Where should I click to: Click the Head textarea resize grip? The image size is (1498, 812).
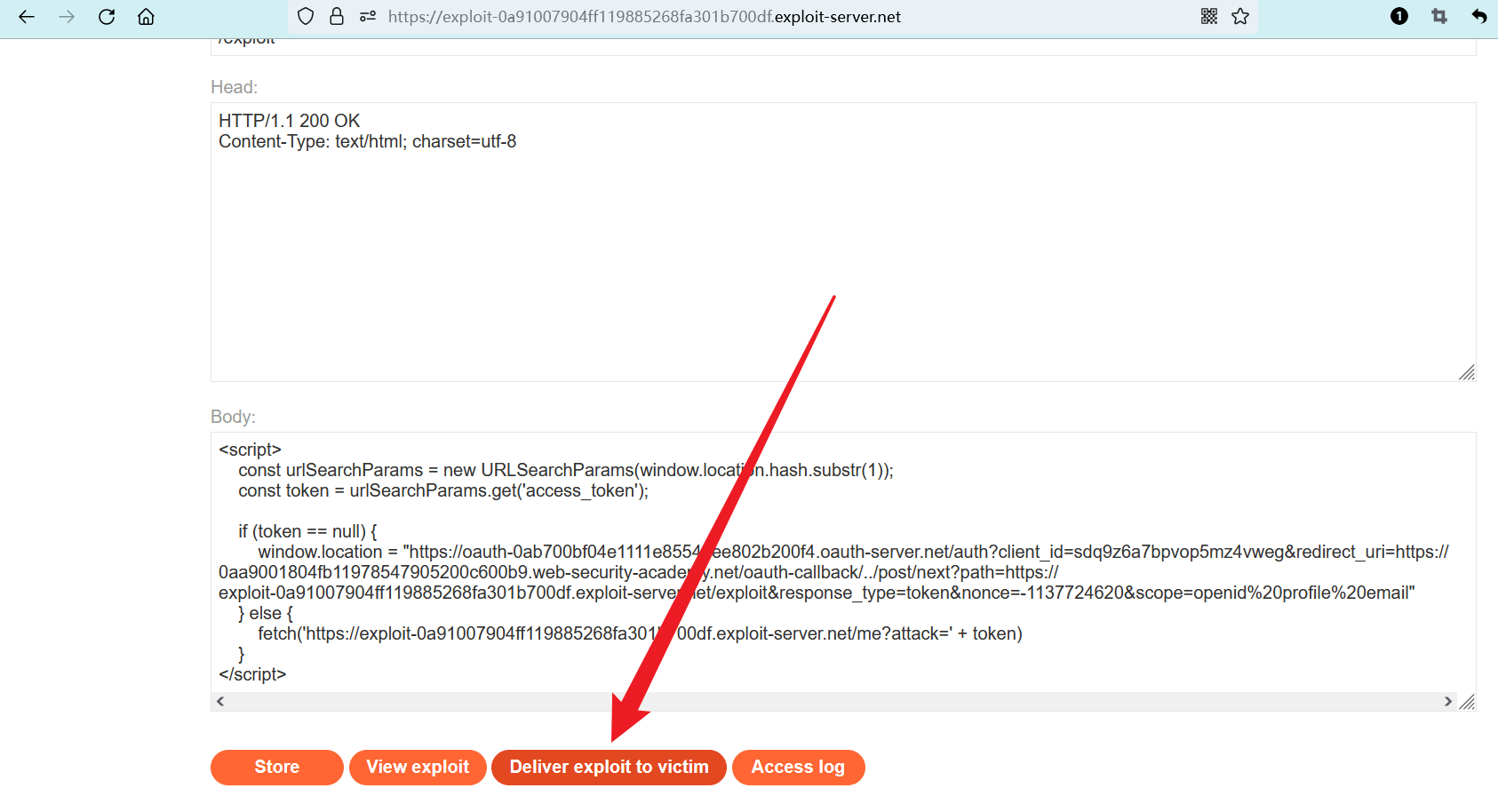(1467, 372)
